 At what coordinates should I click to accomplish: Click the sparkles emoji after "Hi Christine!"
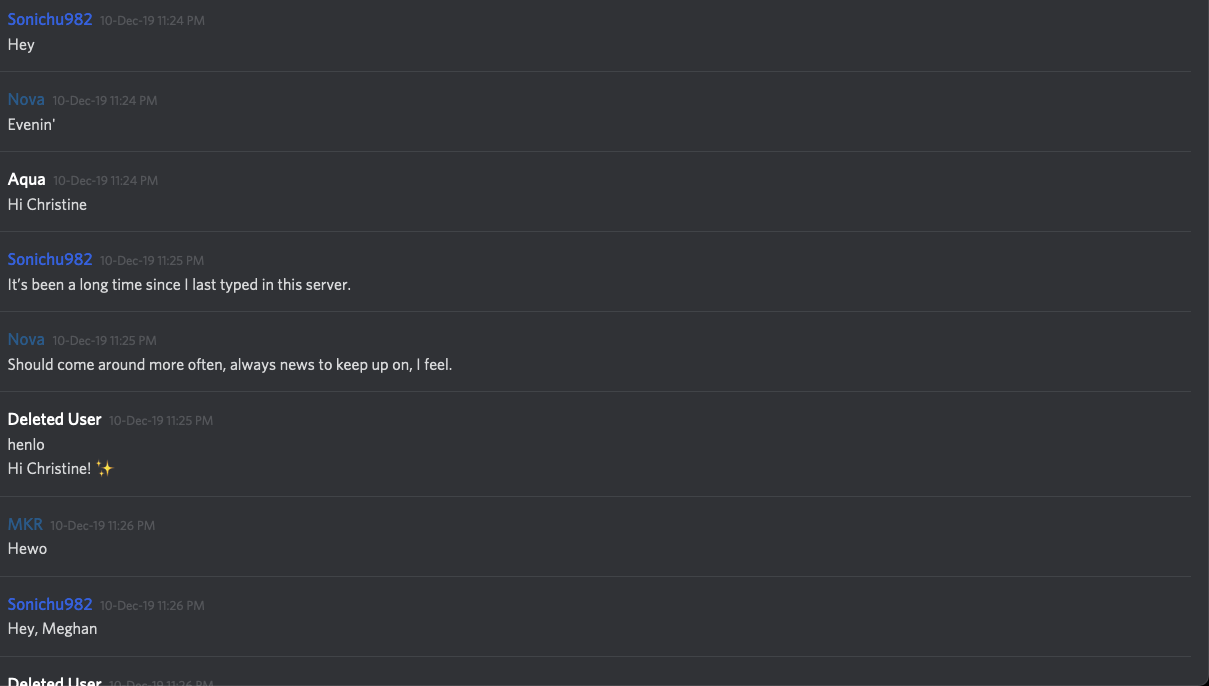(x=105, y=469)
